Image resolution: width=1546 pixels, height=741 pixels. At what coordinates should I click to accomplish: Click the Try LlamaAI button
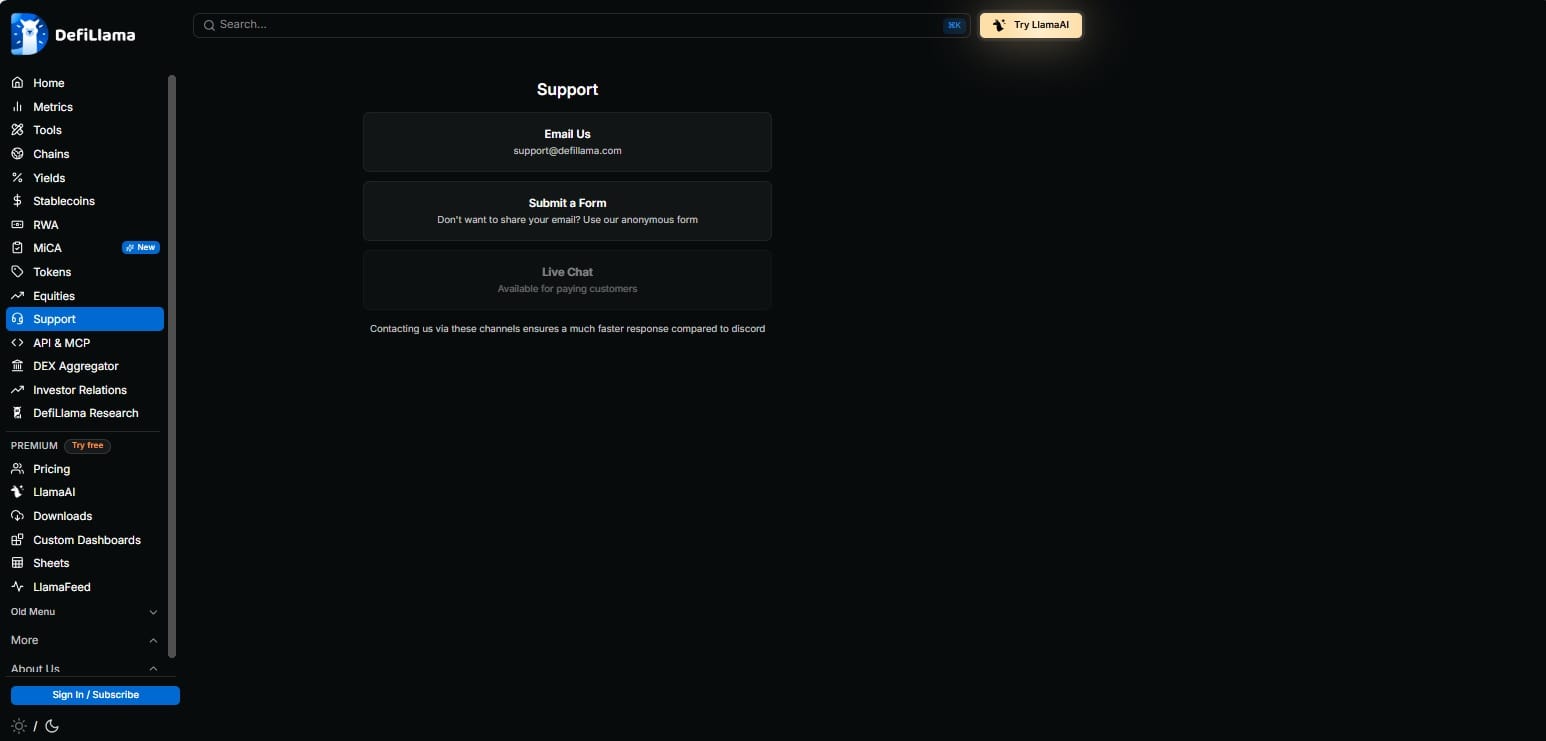coord(1031,25)
